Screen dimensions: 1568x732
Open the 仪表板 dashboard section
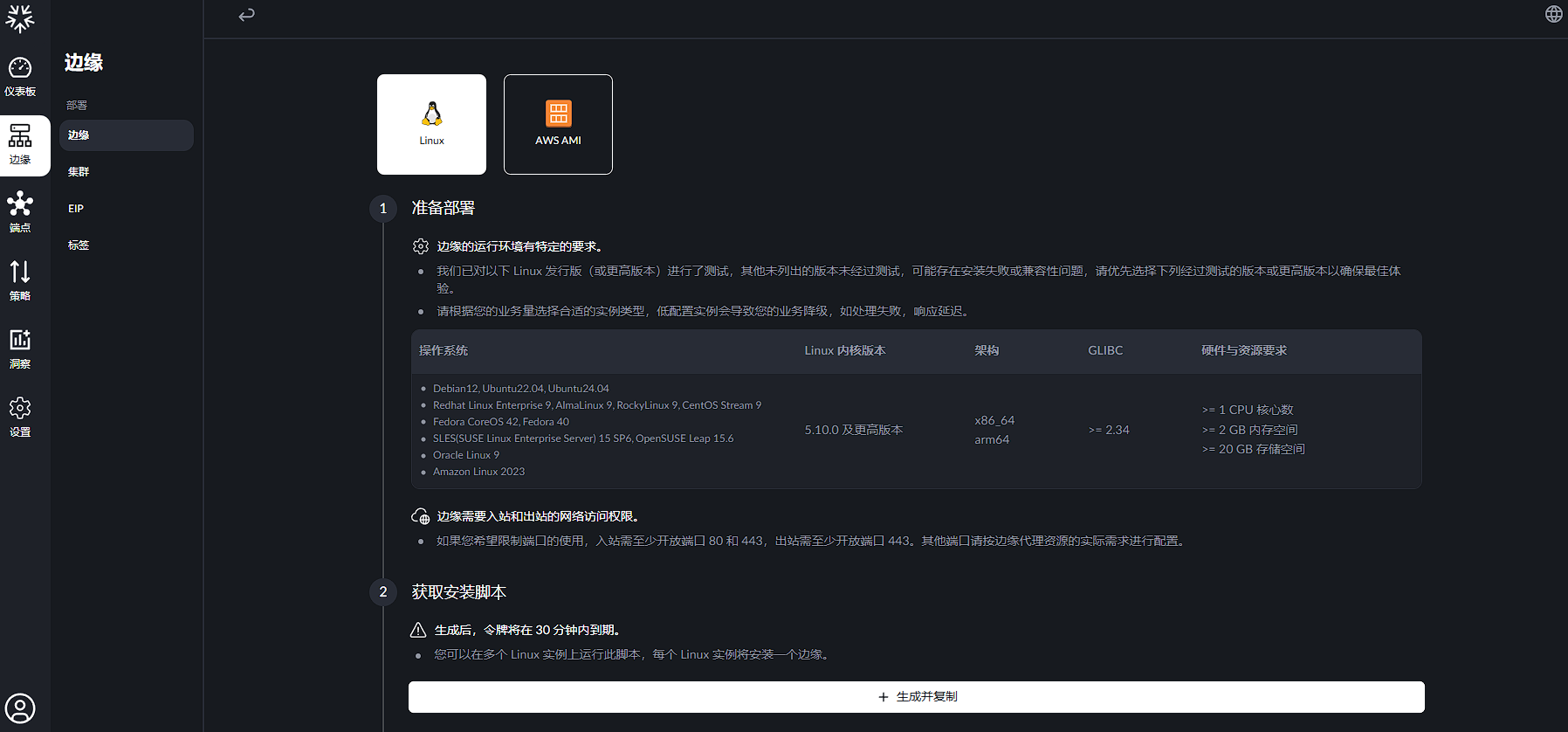coord(20,77)
